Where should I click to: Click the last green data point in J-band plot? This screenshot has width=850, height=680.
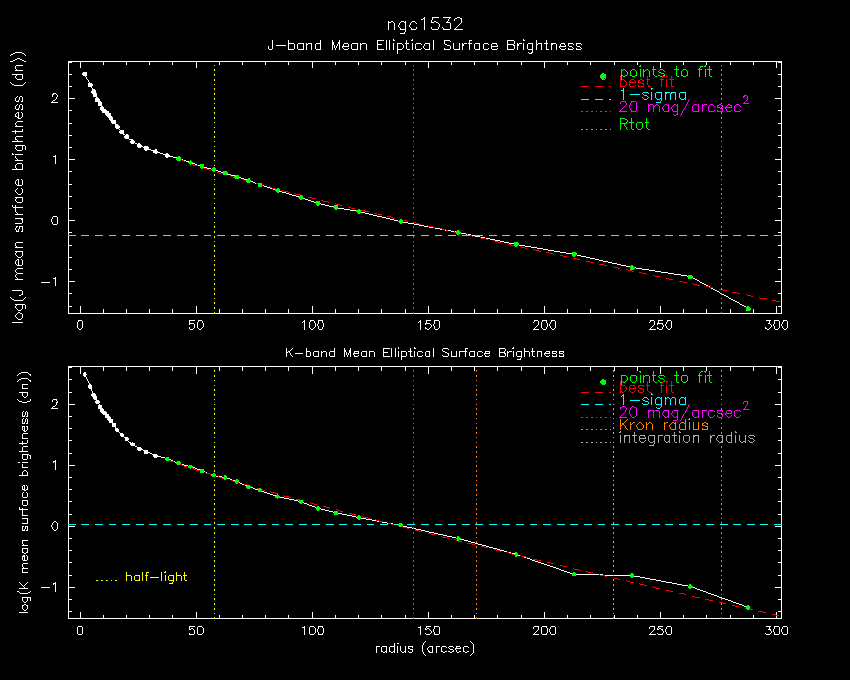tap(748, 308)
